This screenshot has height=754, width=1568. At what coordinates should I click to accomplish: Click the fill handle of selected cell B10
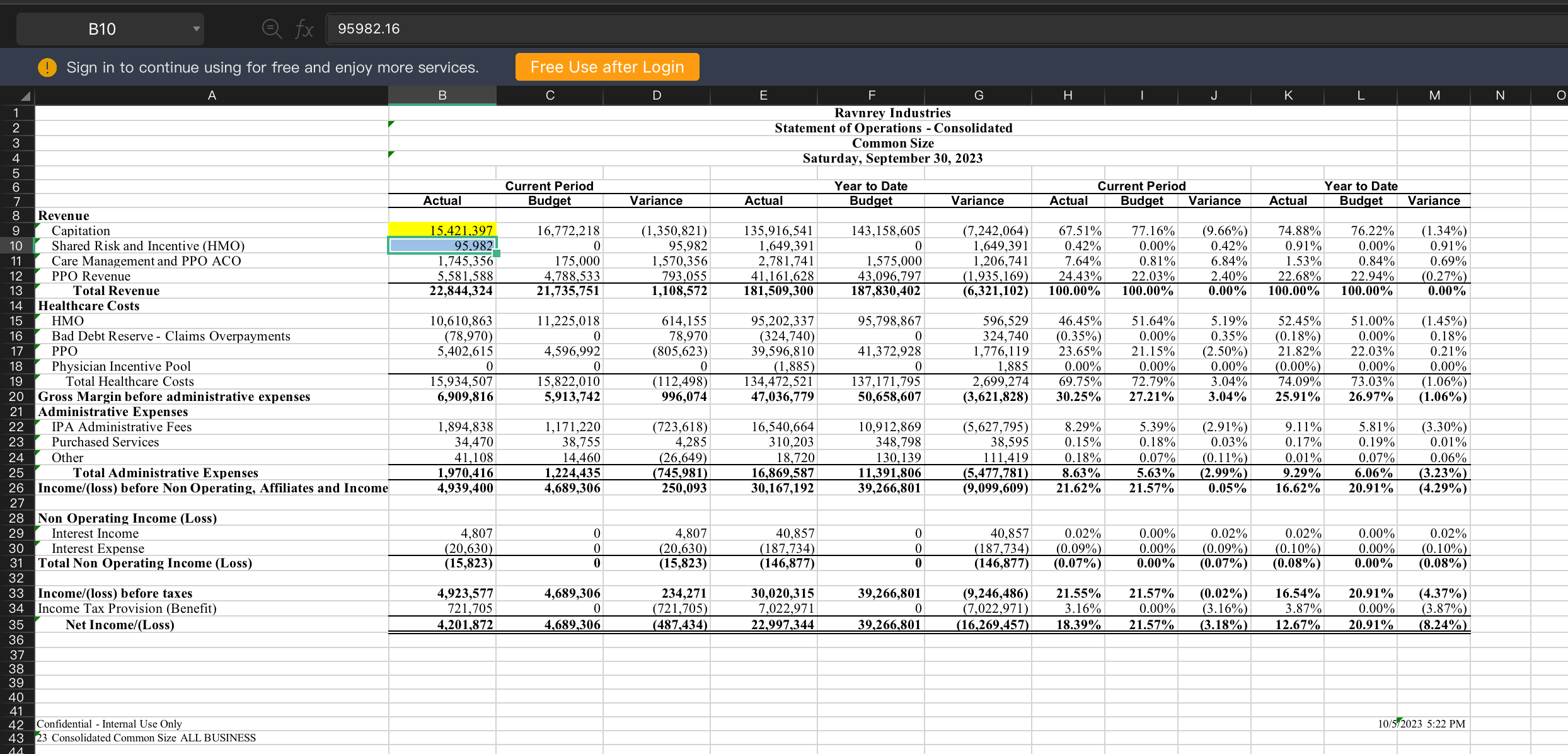pyautogui.click(x=497, y=253)
